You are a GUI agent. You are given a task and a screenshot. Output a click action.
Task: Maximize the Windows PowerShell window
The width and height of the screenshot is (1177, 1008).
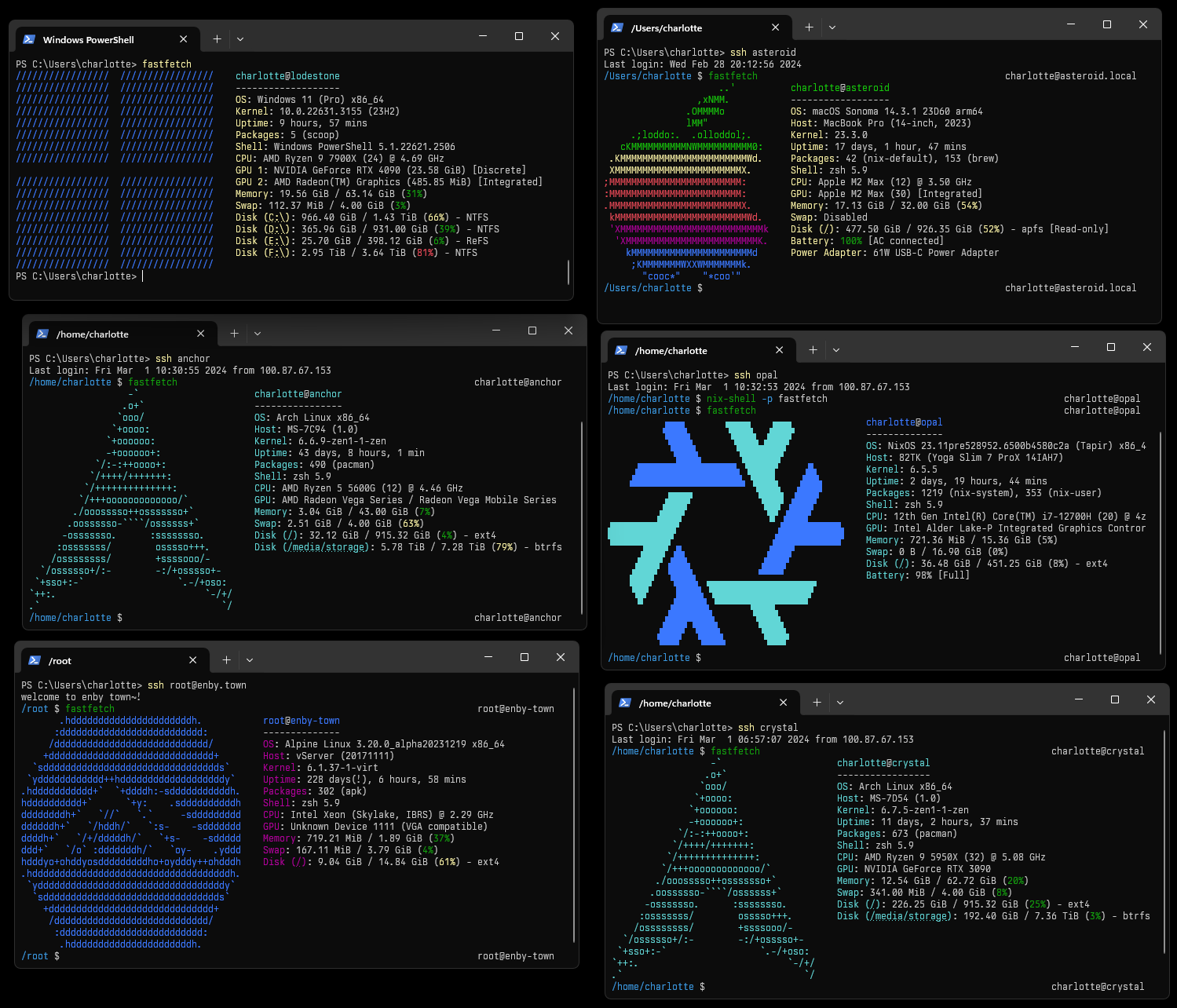(x=519, y=36)
